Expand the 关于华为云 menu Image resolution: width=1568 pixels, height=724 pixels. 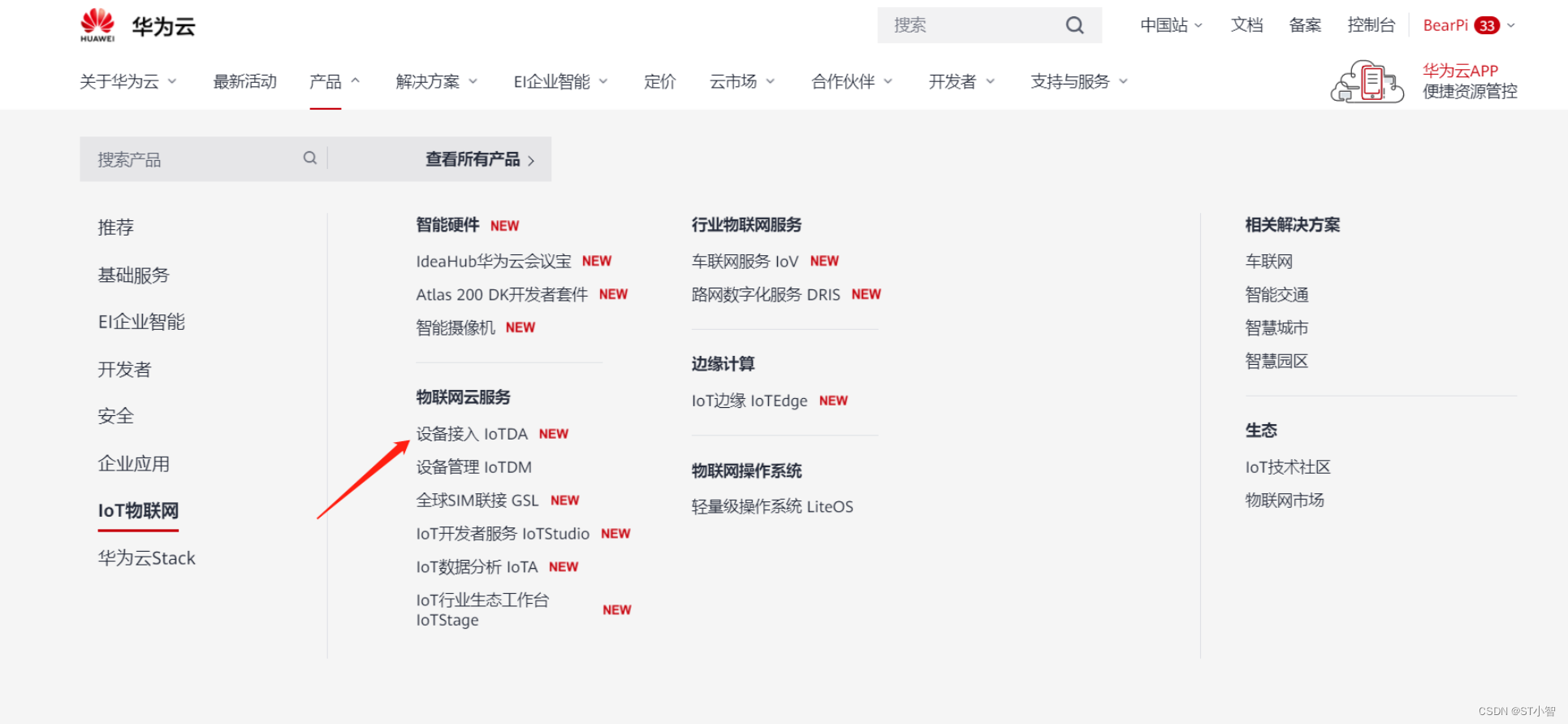(x=128, y=81)
